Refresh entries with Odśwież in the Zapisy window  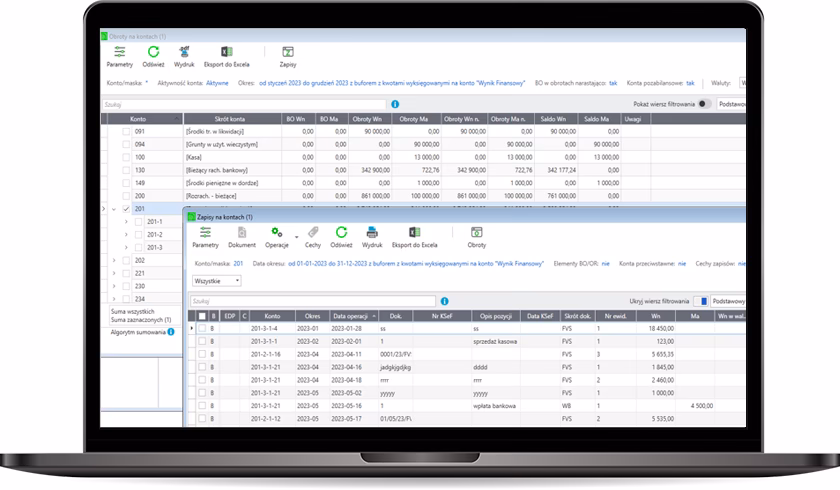coord(342,237)
